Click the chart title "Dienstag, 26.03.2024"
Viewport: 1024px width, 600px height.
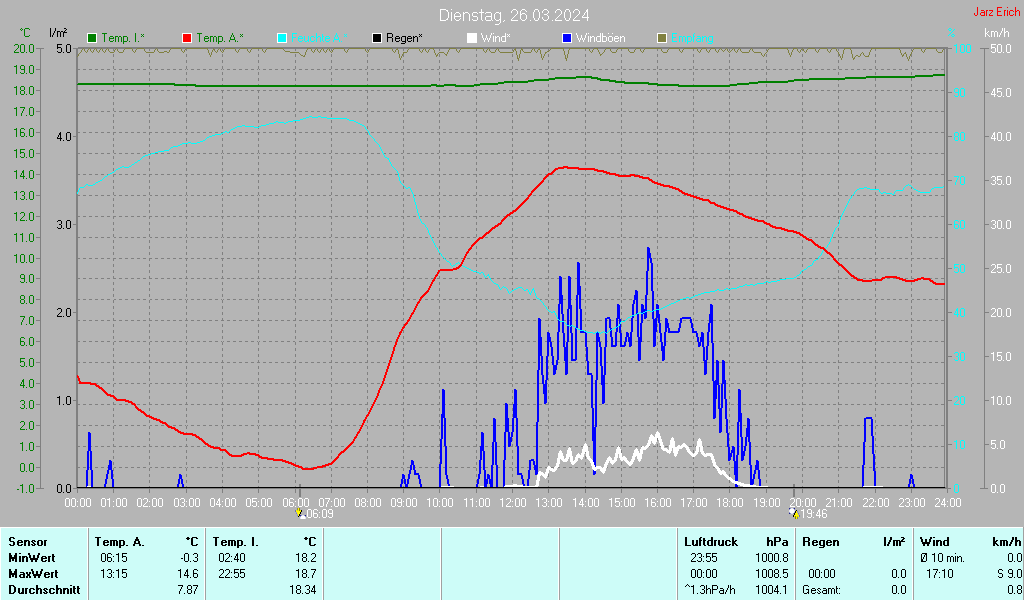click(514, 15)
